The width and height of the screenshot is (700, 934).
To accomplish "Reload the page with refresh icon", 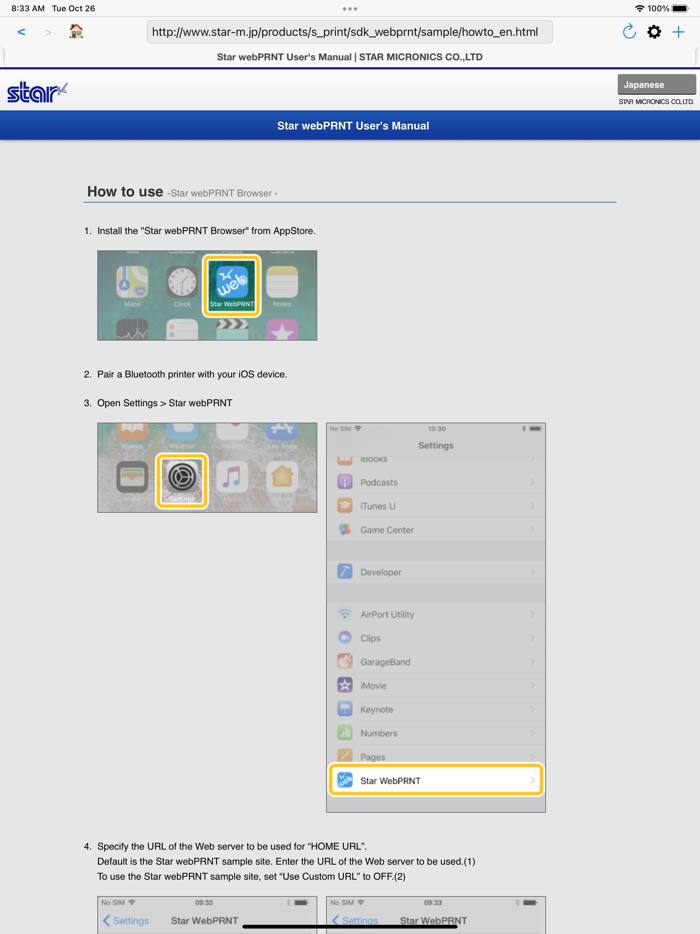I will click(x=629, y=32).
